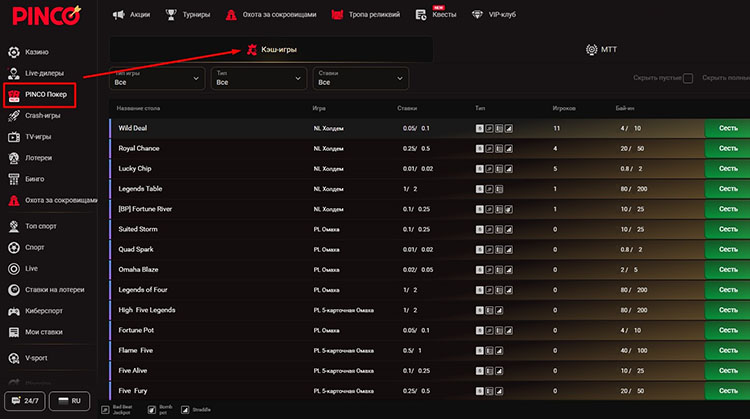Open the Тропа реликвий menu item
750x419 pixels.
(x=365, y=15)
